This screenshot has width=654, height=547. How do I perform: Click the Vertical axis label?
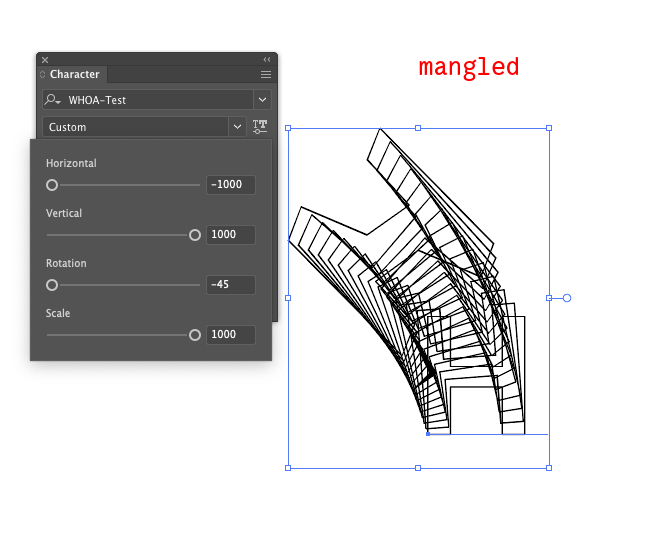tap(64, 213)
